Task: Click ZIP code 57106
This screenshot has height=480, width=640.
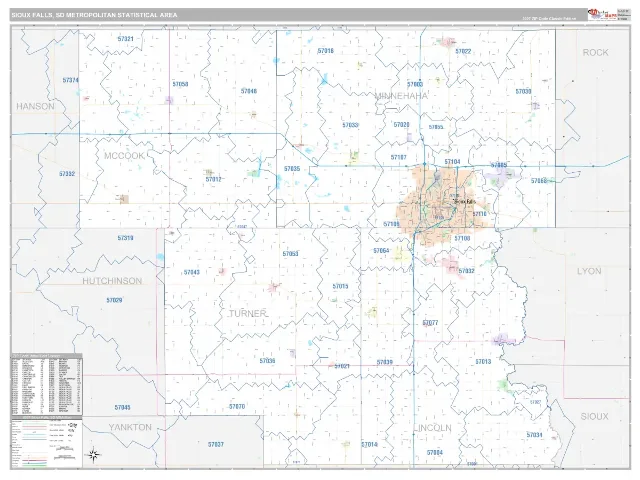Action: point(391,224)
